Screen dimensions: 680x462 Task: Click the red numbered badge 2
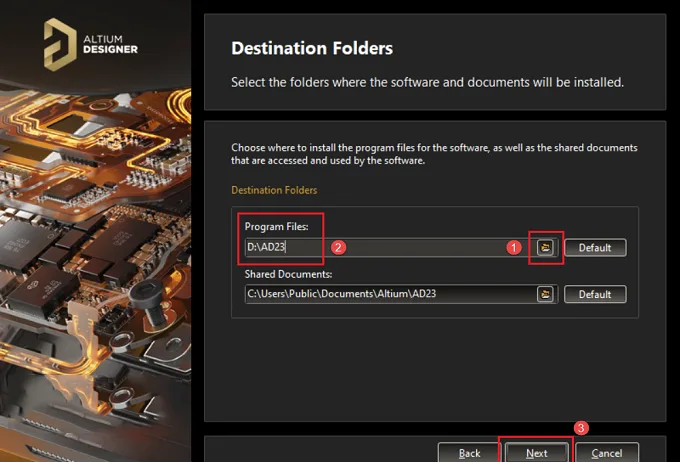click(x=338, y=248)
